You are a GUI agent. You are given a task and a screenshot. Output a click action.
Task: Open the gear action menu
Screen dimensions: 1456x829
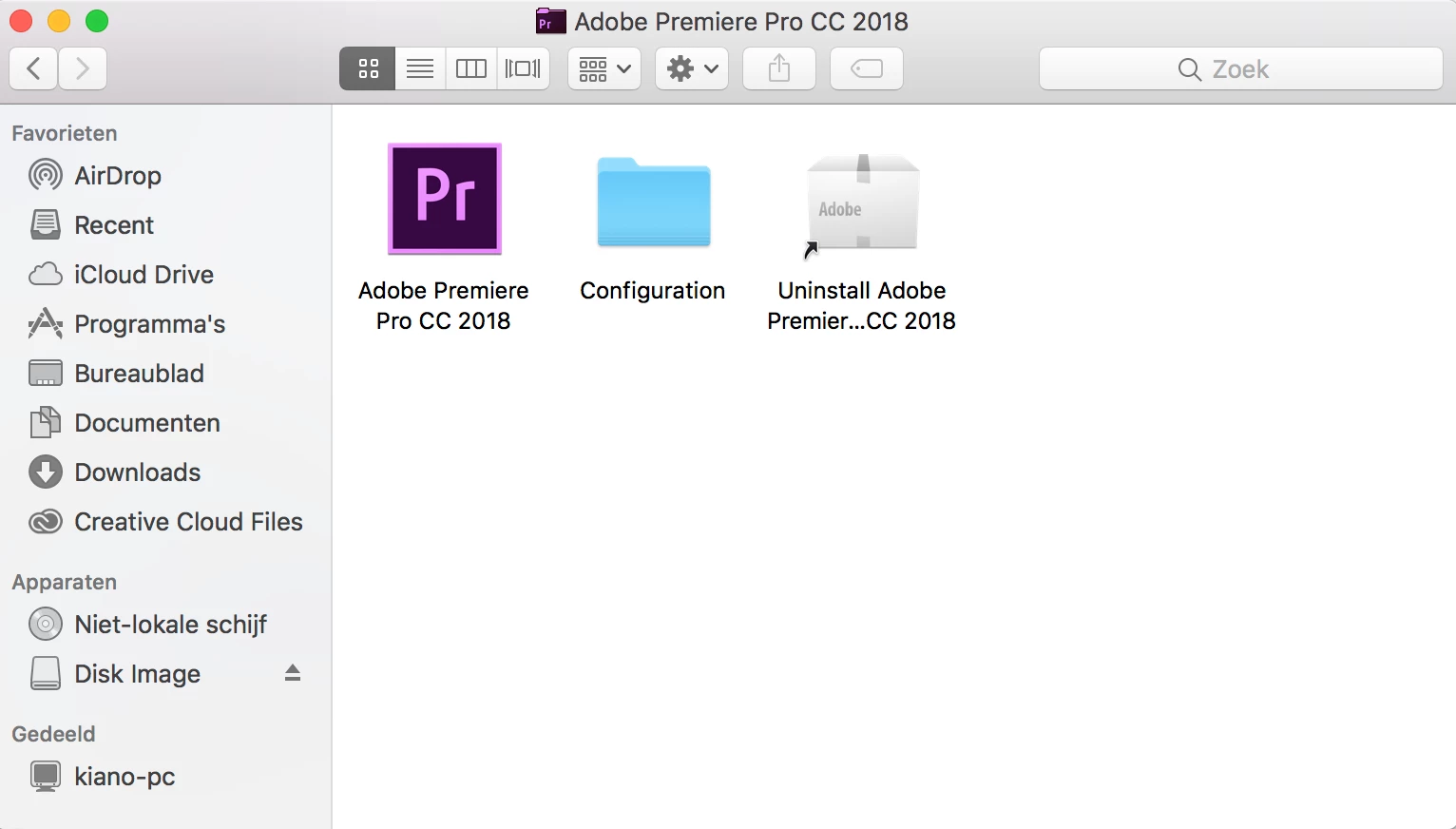click(x=692, y=68)
